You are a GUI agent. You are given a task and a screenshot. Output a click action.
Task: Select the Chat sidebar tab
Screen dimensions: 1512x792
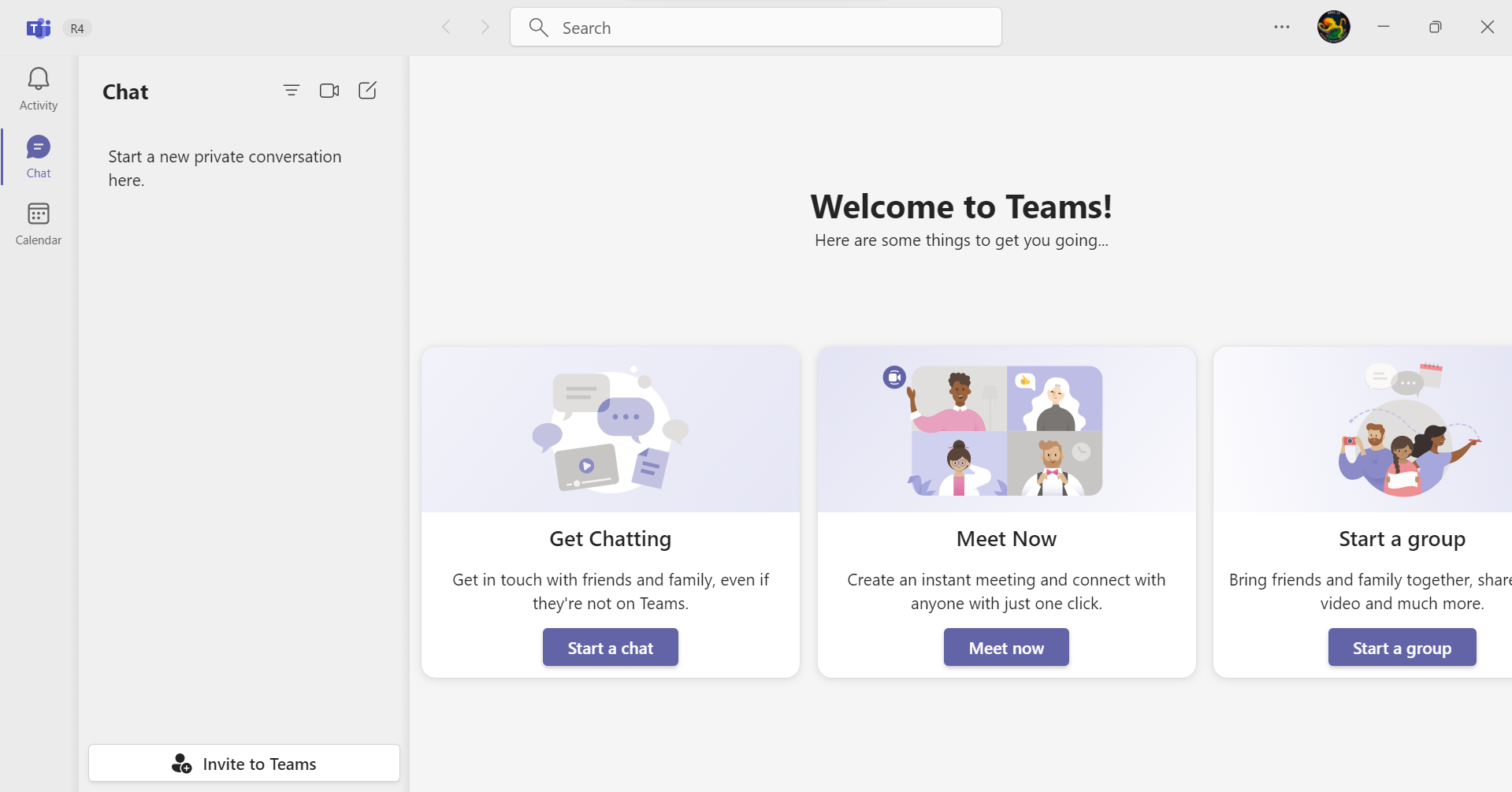(x=39, y=157)
